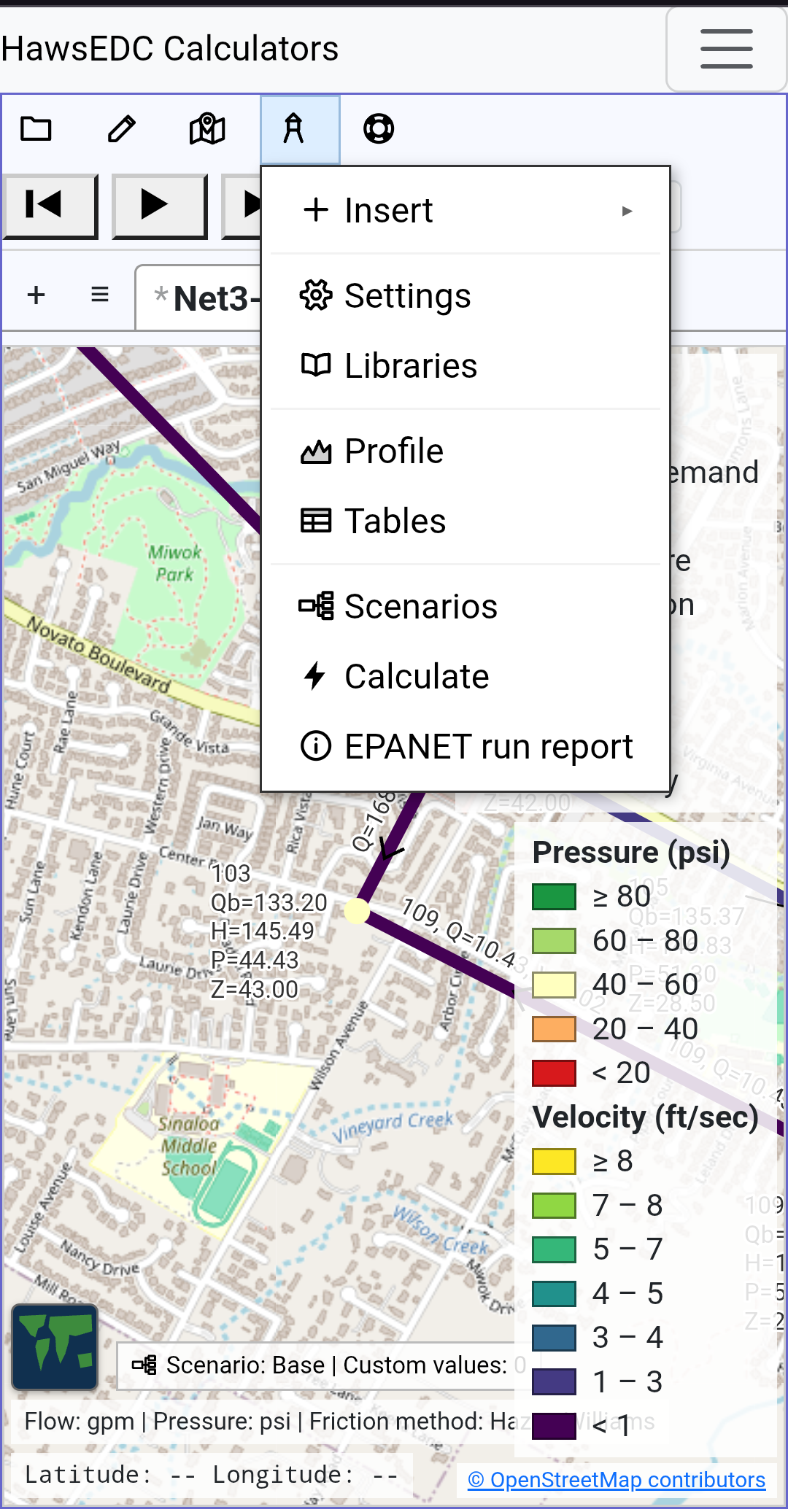The width and height of the screenshot is (788, 1512).
Task: Click the Insert submenu arrow
Action: coord(627,212)
